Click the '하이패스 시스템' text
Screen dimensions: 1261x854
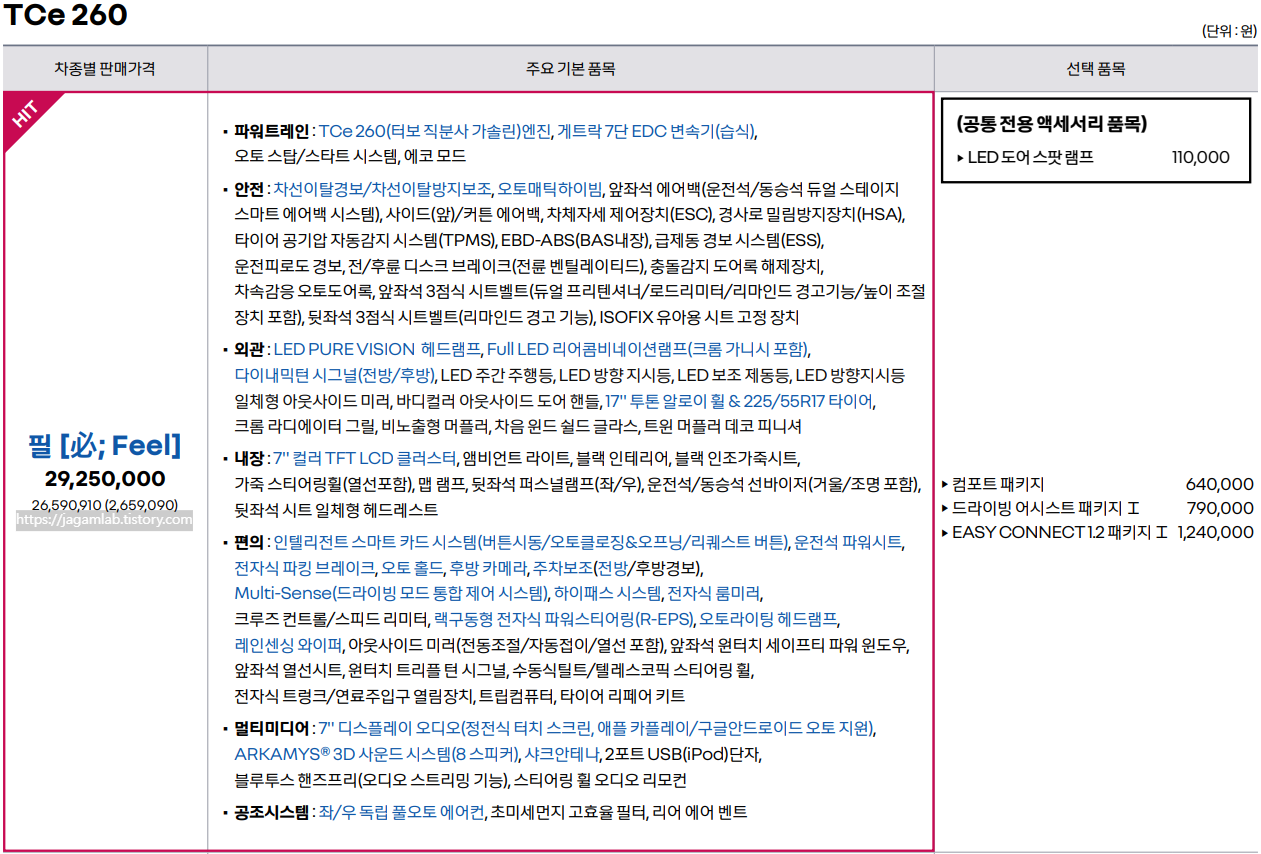pyautogui.click(x=607, y=593)
